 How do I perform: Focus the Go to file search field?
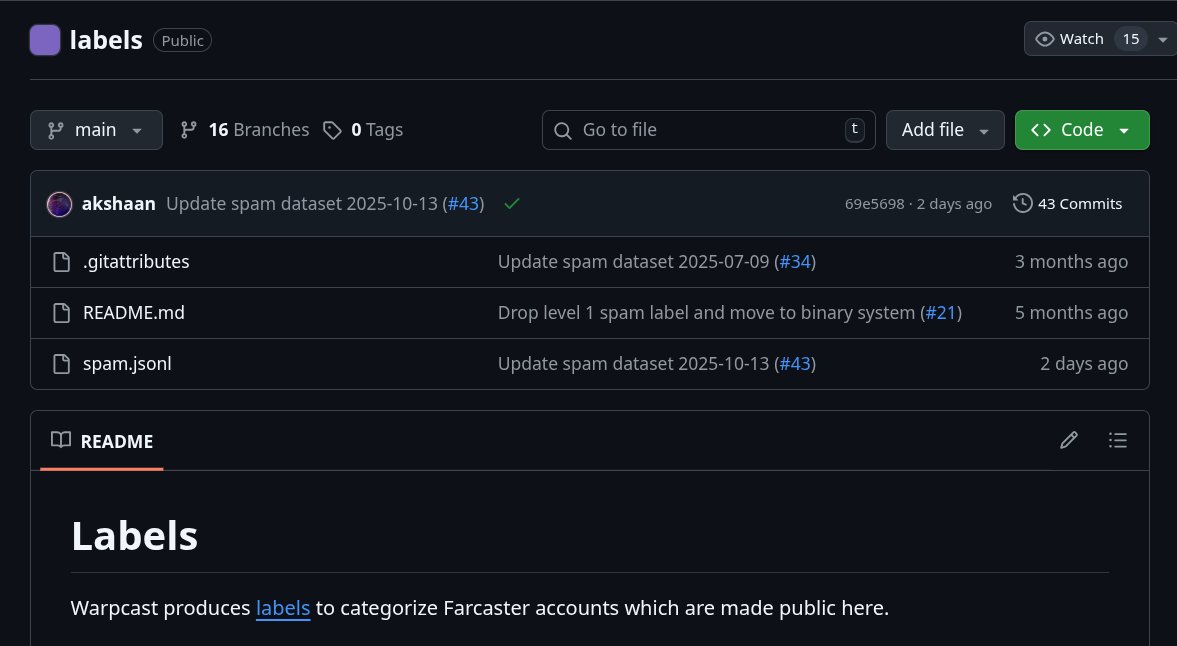coord(709,130)
